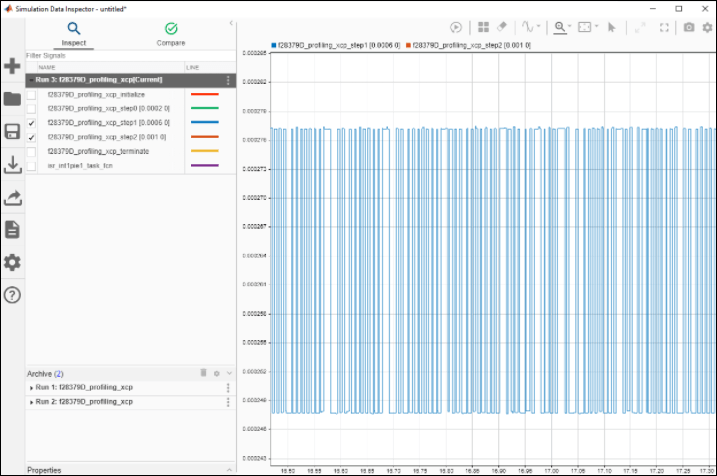Expand Run 1 in the Archive
Image resolution: width=717 pixels, height=476 pixels.
click(x=32, y=387)
